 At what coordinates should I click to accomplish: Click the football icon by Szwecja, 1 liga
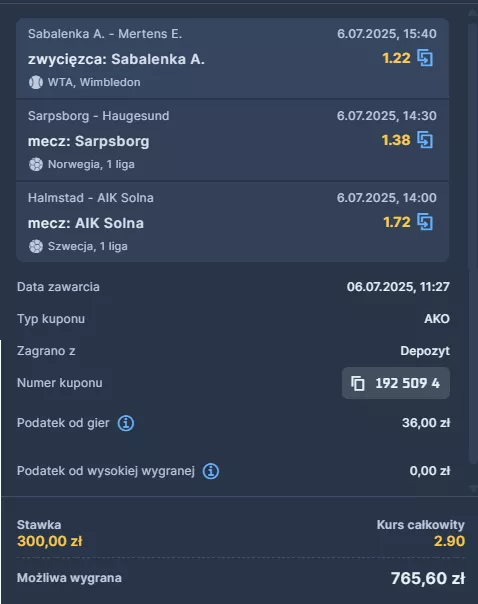point(36,247)
